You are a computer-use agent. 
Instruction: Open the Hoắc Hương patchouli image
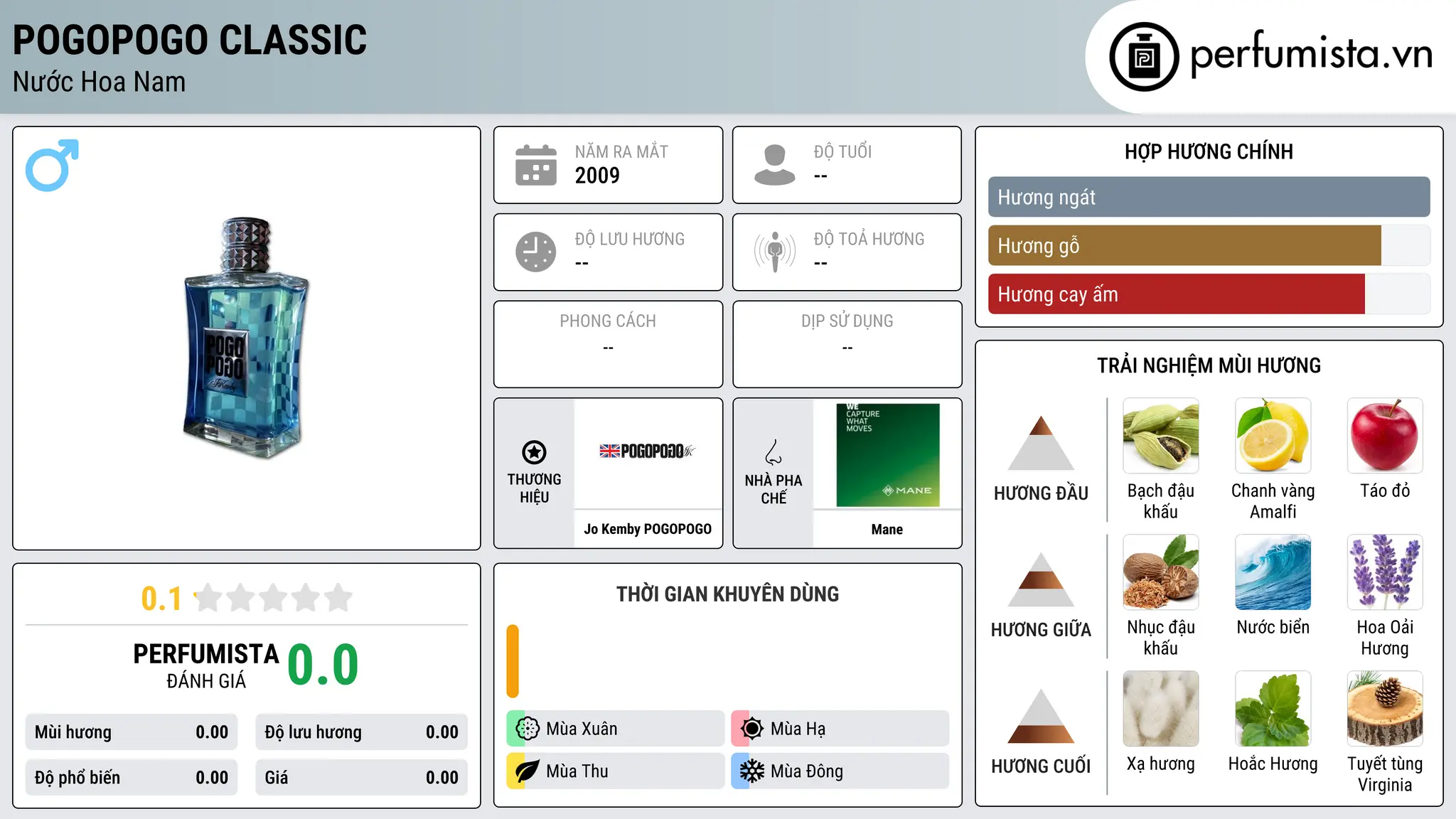[1273, 709]
